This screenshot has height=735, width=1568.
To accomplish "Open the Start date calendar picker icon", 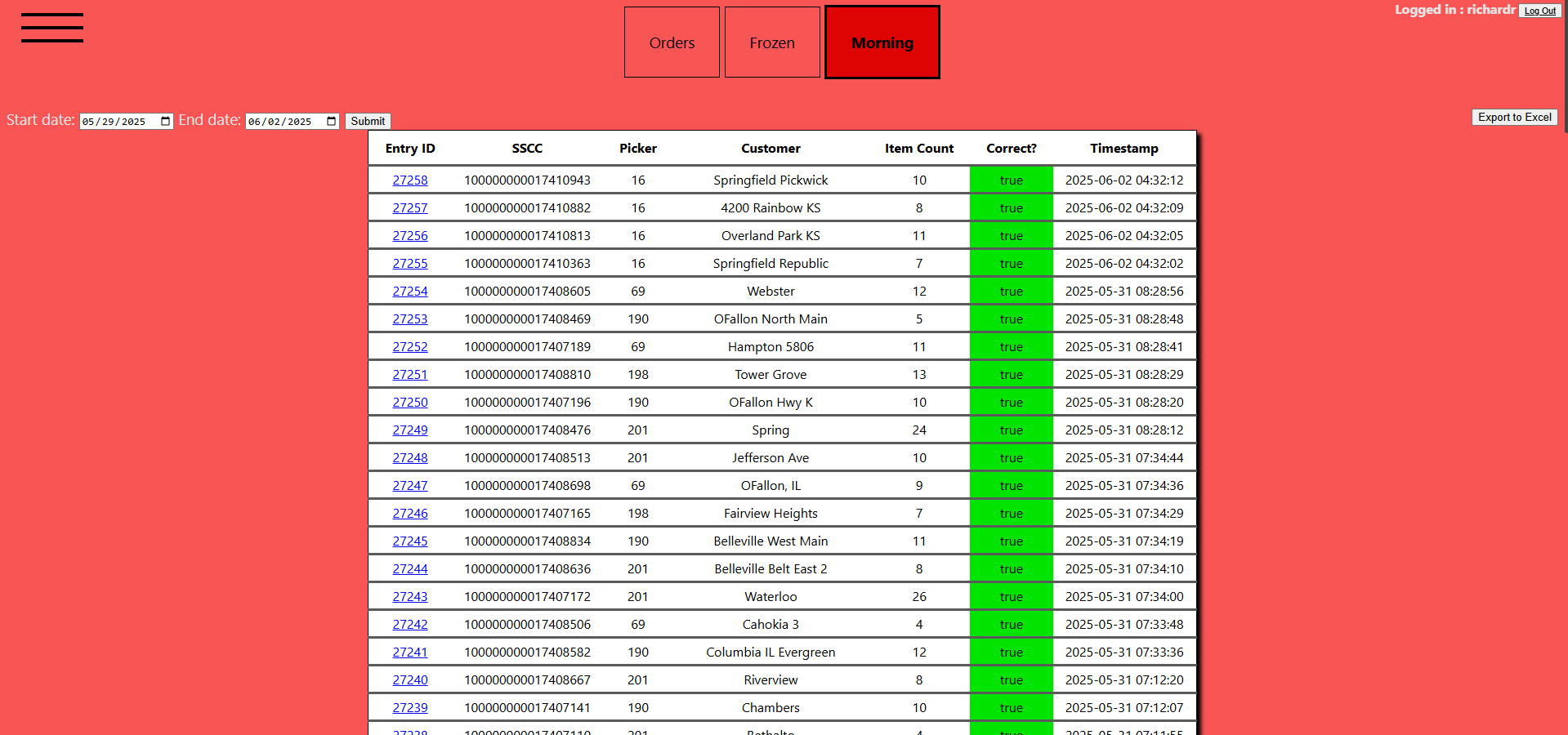I will pos(166,122).
